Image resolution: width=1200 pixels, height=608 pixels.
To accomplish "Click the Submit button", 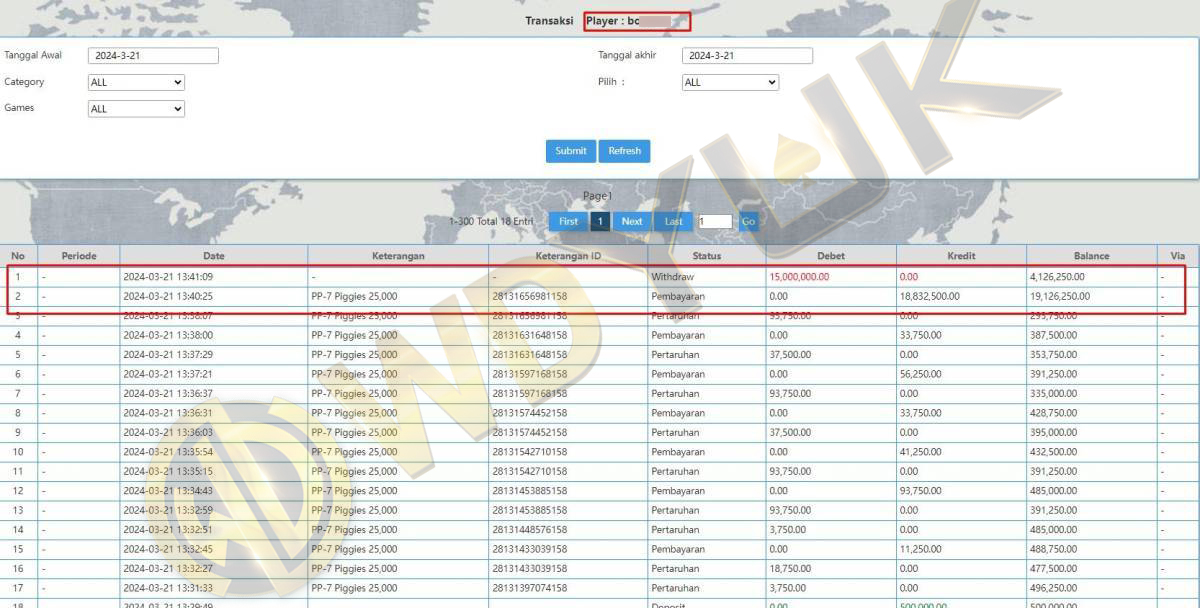I will (571, 151).
